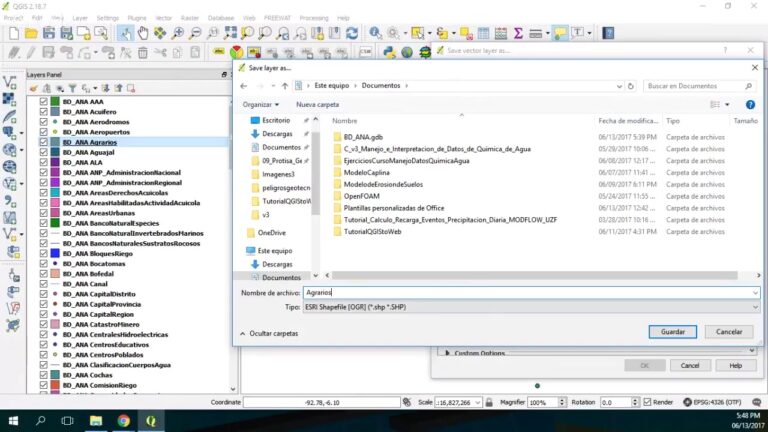
Task: Click the BD_ANA ComisionRiego red color swatch
Action: (x=55, y=385)
